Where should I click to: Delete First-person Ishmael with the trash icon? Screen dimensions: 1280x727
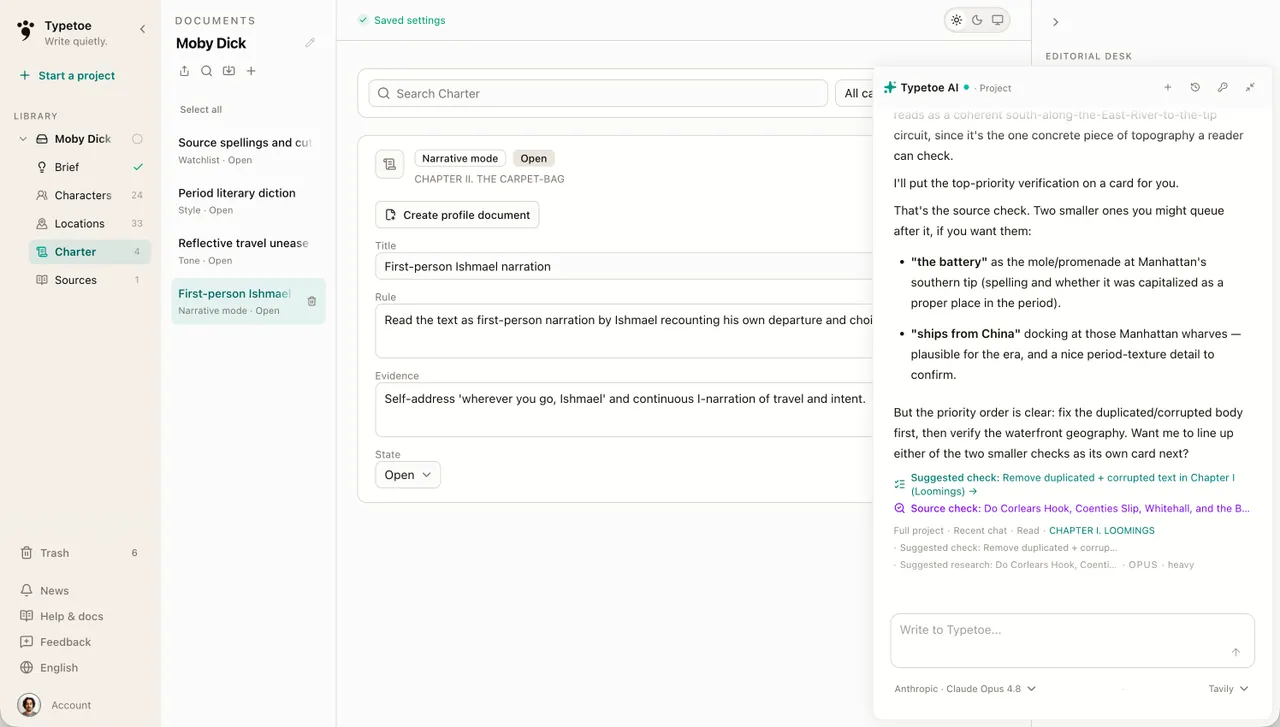[312, 301]
